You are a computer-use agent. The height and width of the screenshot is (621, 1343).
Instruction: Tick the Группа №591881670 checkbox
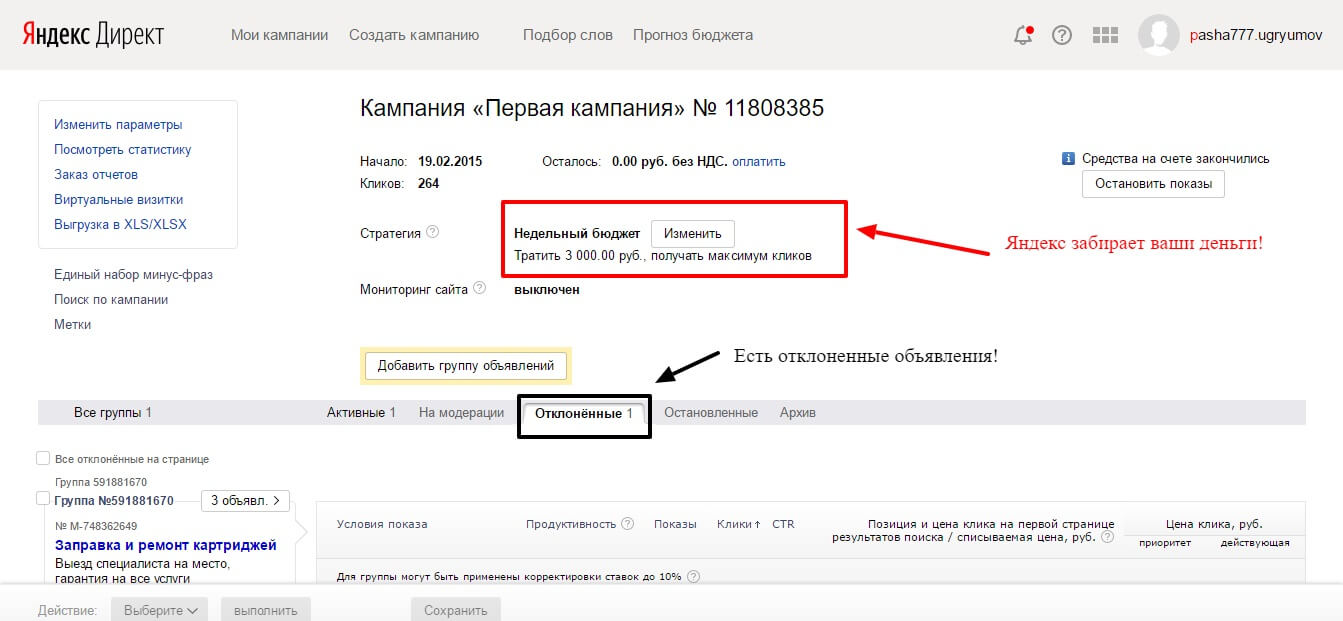(x=43, y=498)
